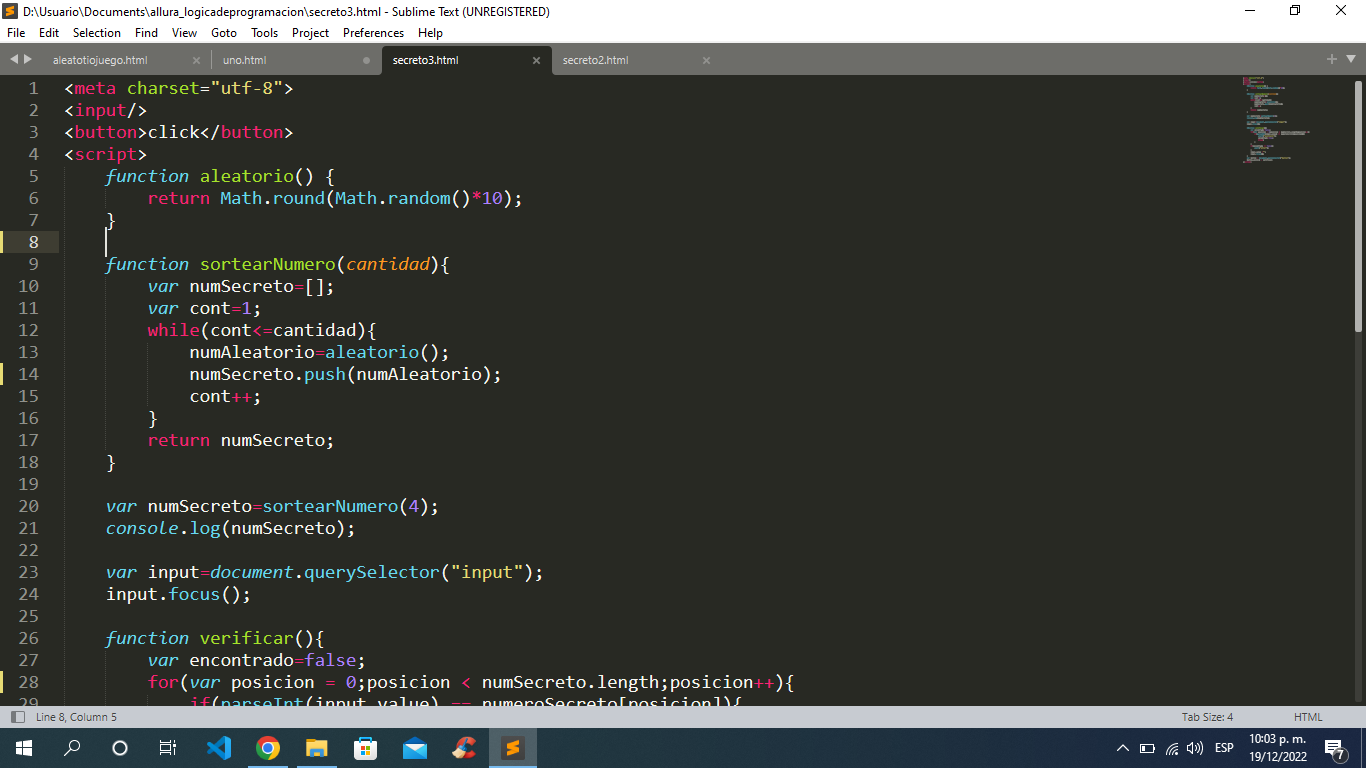The width and height of the screenshot is (1366, 768).
Task: Close the secreto2.html tab
Action: coord(706,60)
